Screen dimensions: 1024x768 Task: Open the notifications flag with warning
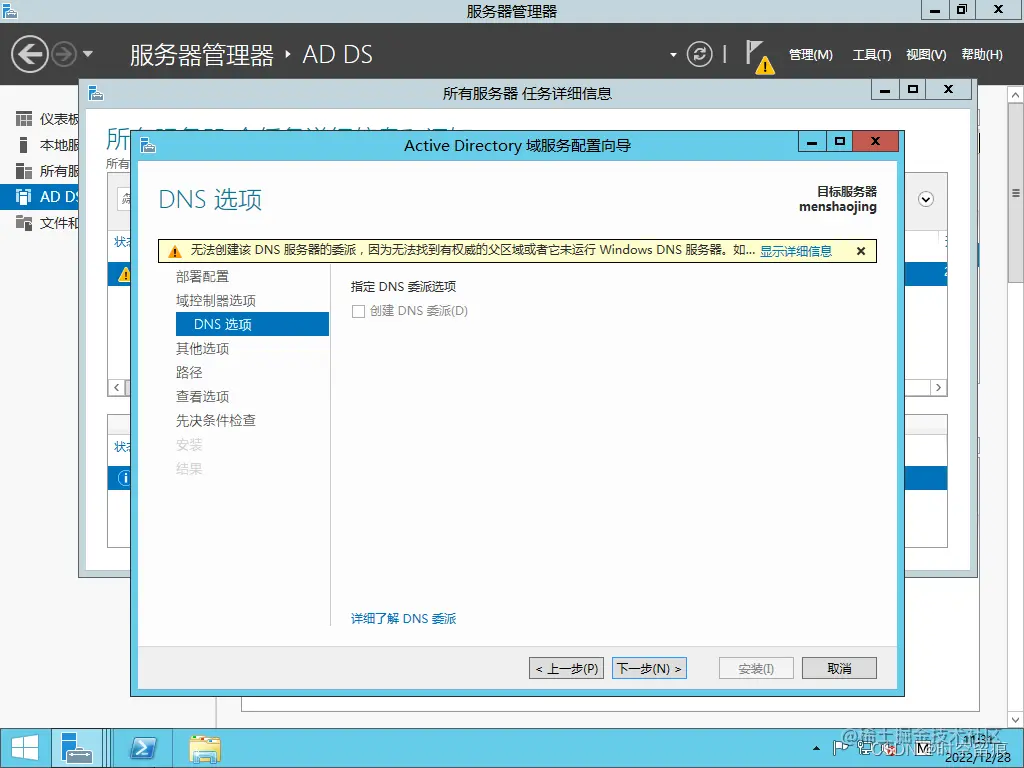pyautogui.click(x=760, y=57)
